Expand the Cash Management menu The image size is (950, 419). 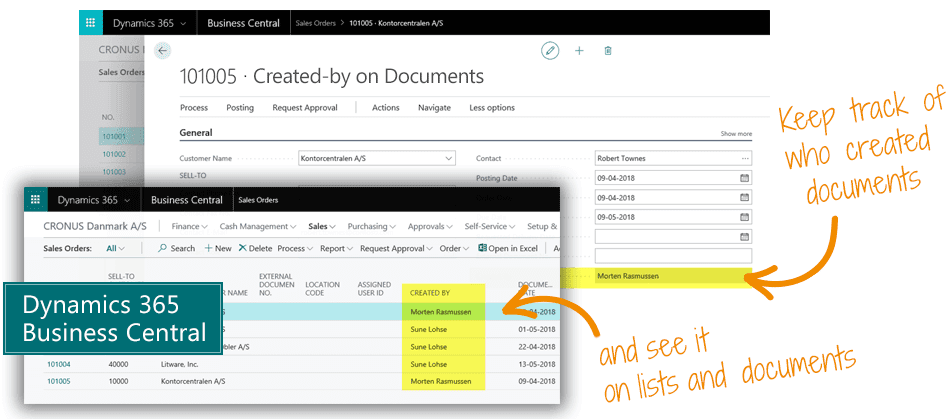257,226
